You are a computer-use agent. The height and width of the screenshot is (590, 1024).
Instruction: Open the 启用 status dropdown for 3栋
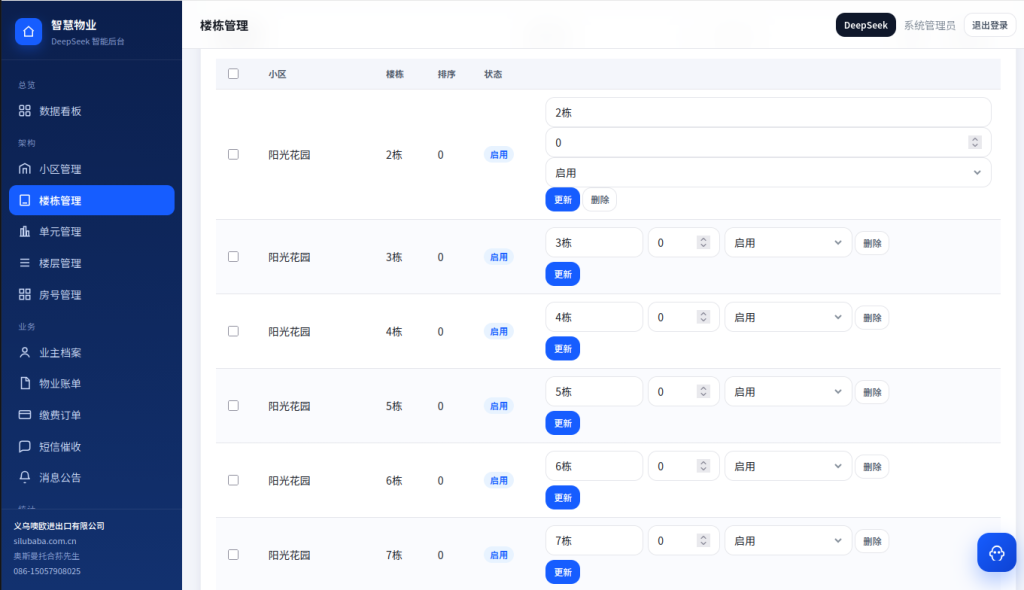coord(788,242)
